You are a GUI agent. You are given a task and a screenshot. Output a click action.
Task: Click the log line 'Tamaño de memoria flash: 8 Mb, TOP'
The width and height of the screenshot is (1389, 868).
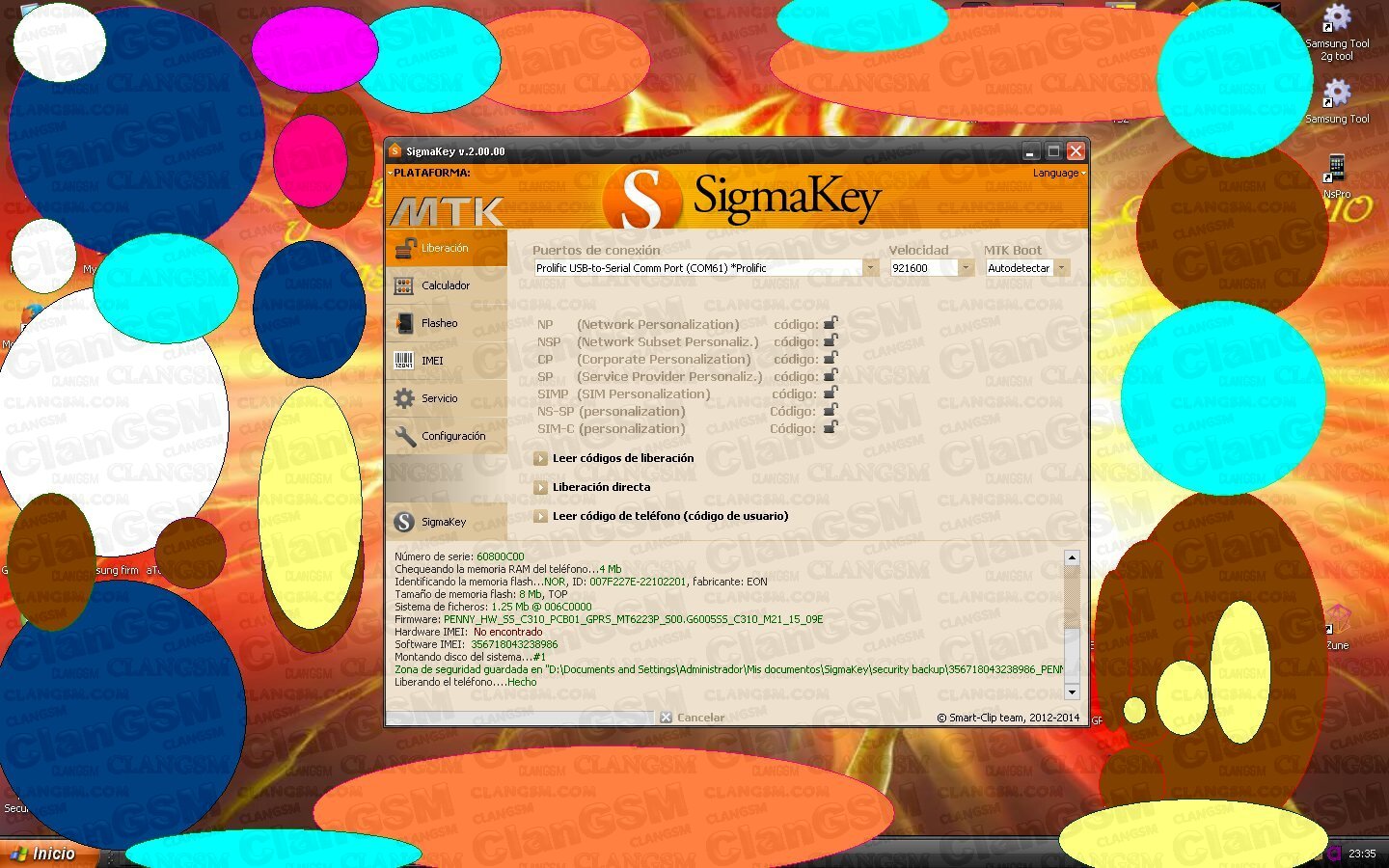tap(481, 594)
